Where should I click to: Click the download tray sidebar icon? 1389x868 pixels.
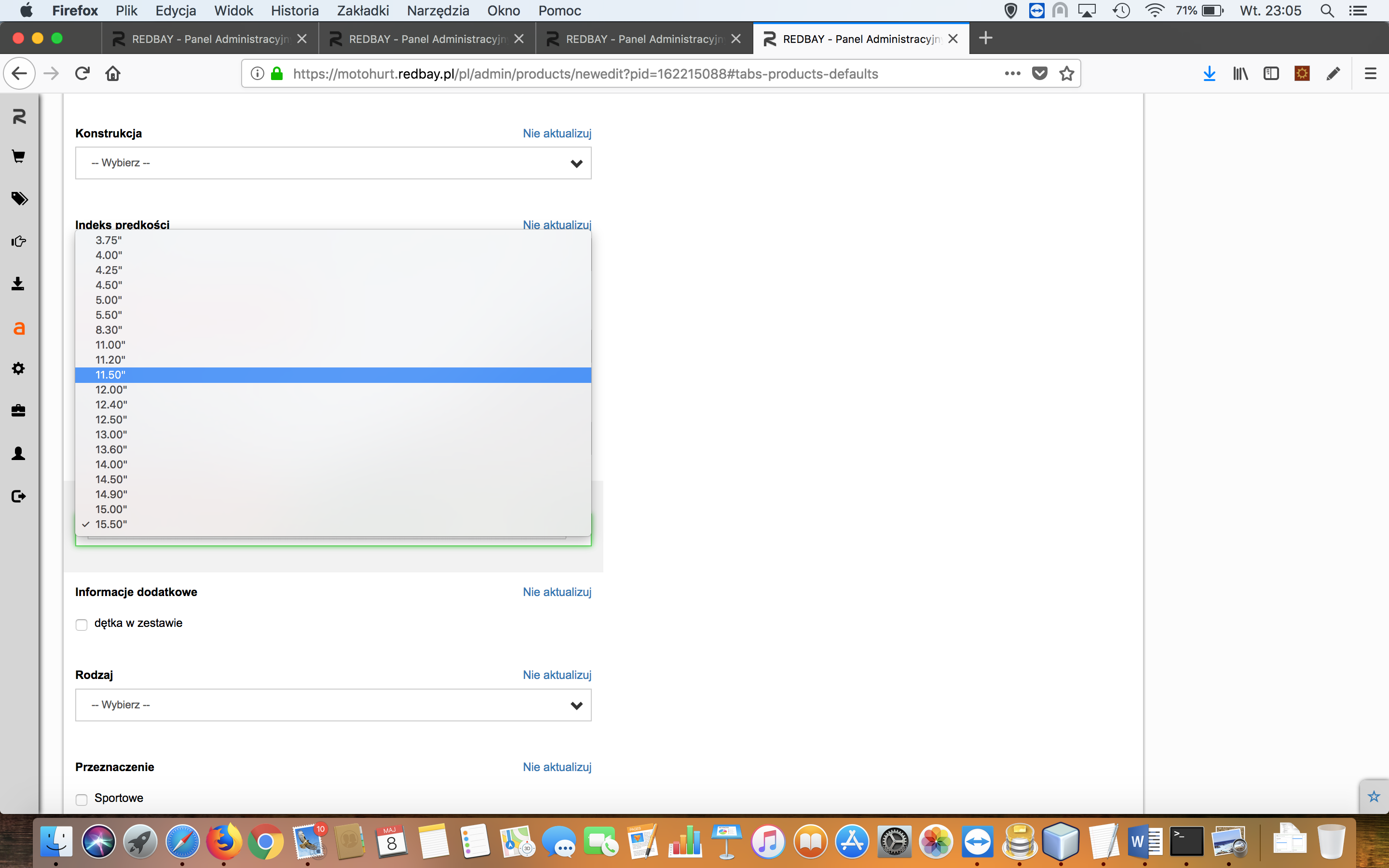pos(18,284)
